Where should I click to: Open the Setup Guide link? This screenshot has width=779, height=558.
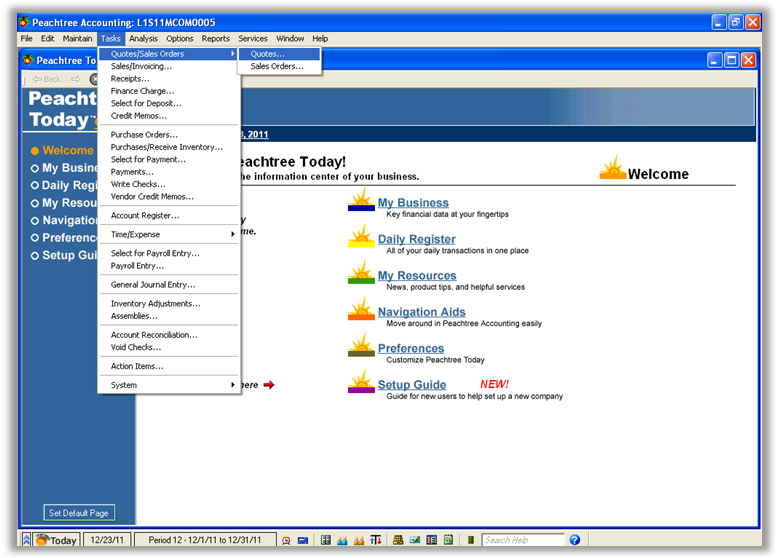pos(412,385)
